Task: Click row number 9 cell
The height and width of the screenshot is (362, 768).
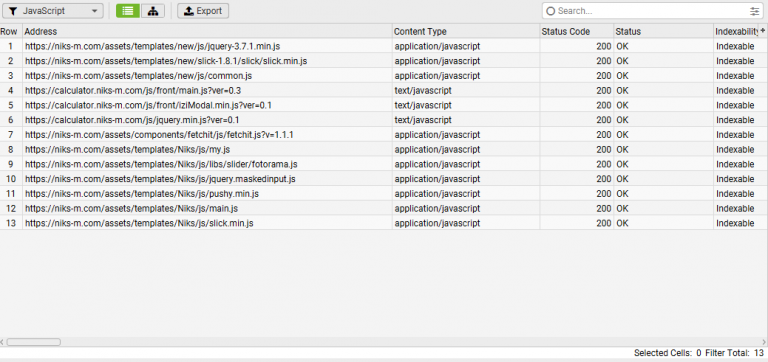Action: [11, 164]
